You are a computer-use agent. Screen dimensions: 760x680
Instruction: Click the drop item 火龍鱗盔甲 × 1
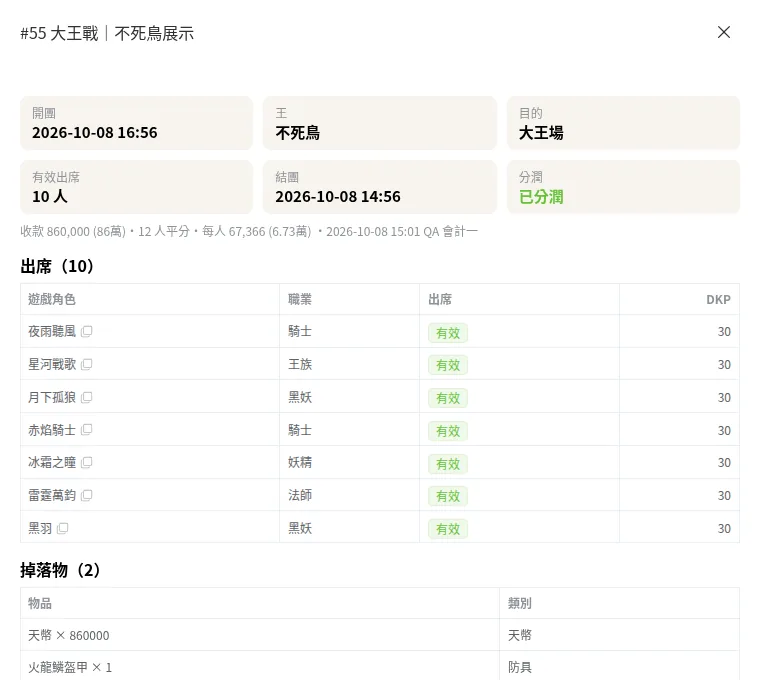click(x=70, y=667)
